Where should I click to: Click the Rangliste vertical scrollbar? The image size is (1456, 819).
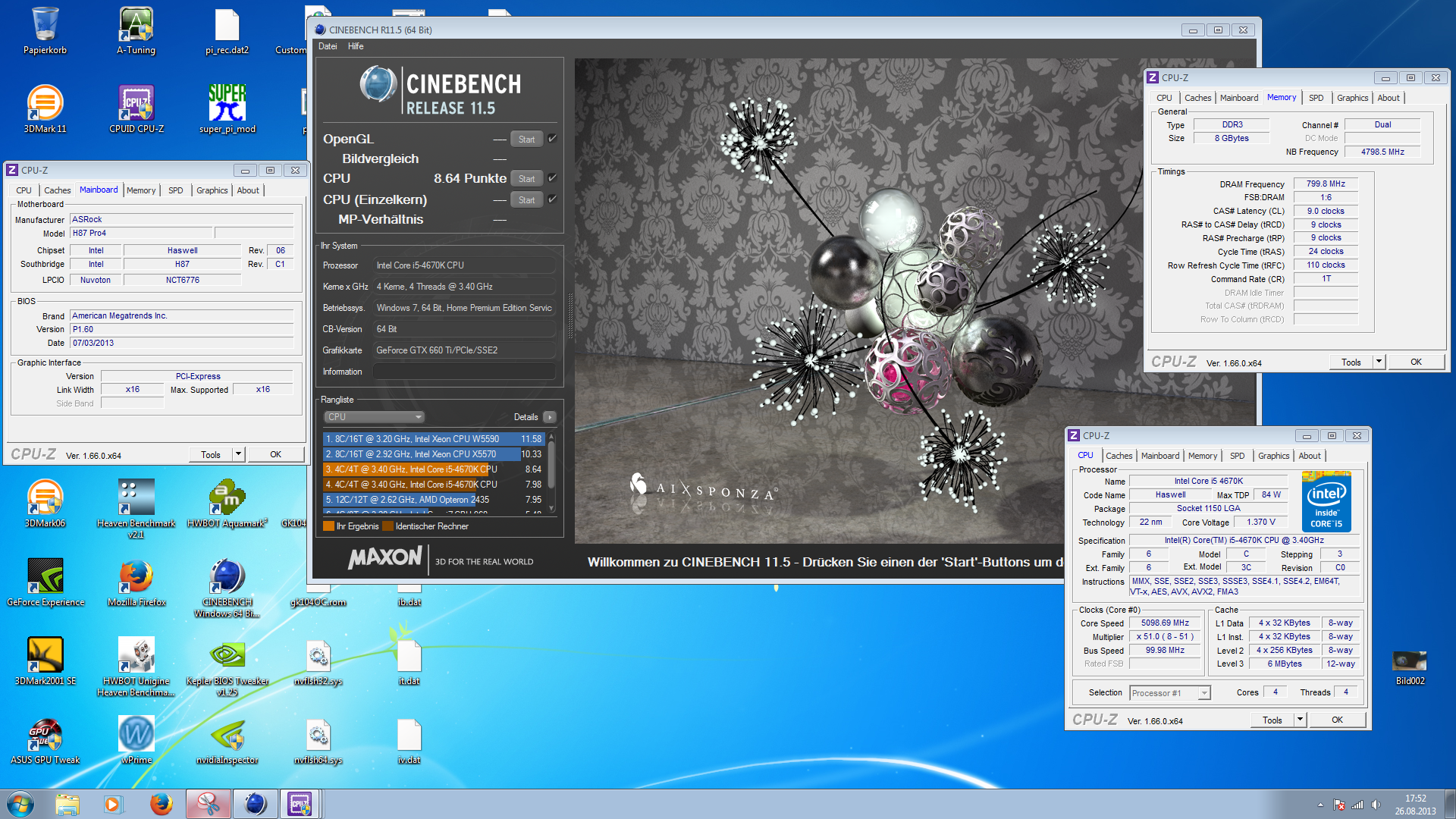point(551,472)
